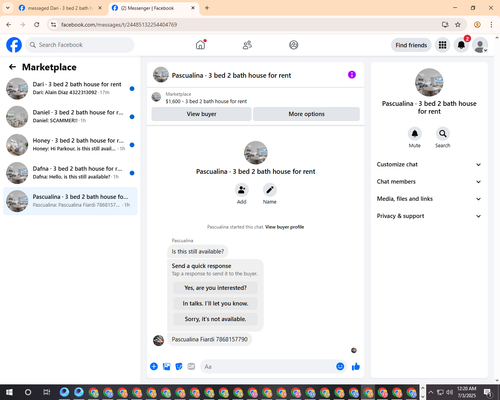Screen dimensions: 500x400
Task: Expand Privacy & support section
Action: point(429,216)
